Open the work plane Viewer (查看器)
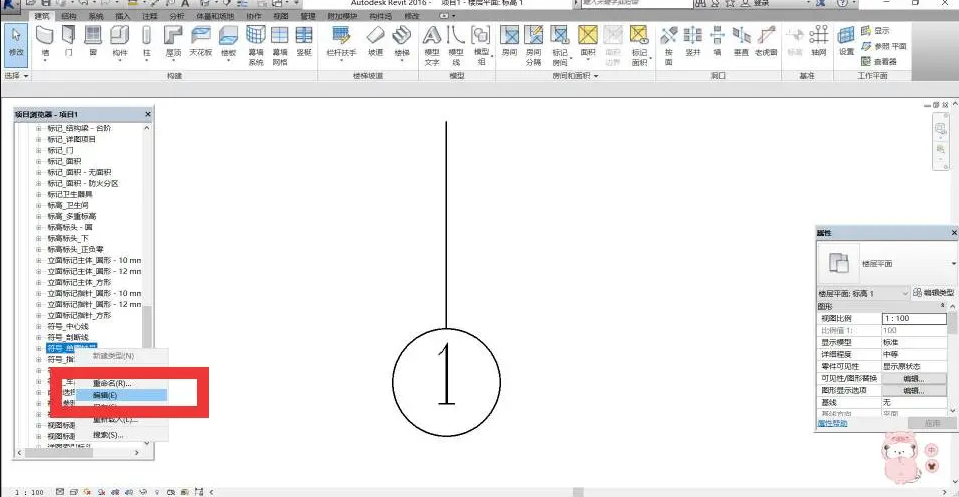This screenshot has height=497, width=959. click(879, 61)
